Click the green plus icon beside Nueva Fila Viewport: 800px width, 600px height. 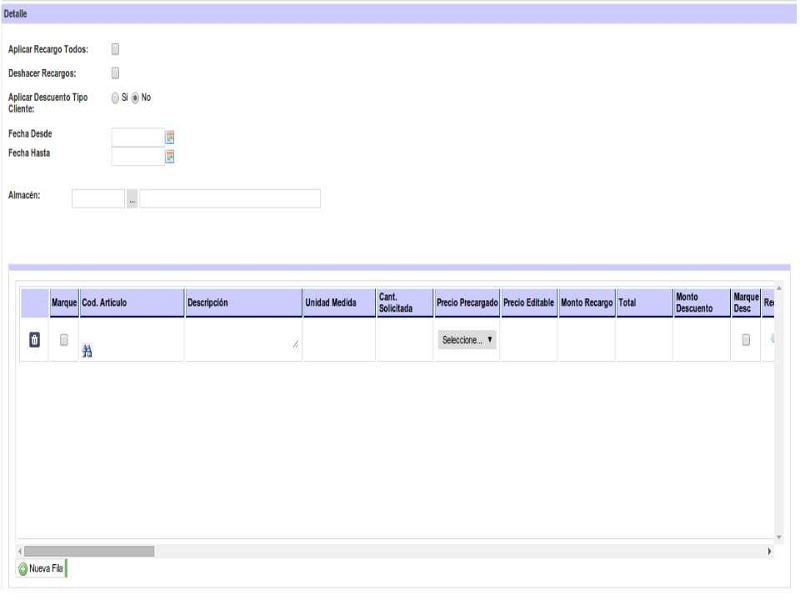[x=23, y=569]
